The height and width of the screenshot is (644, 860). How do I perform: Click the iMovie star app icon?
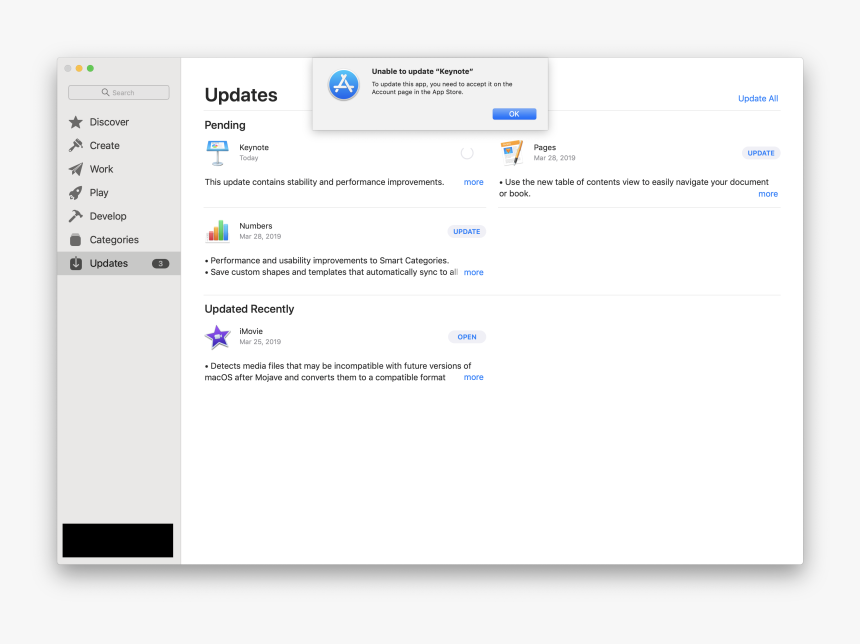[x=218, y=336]
